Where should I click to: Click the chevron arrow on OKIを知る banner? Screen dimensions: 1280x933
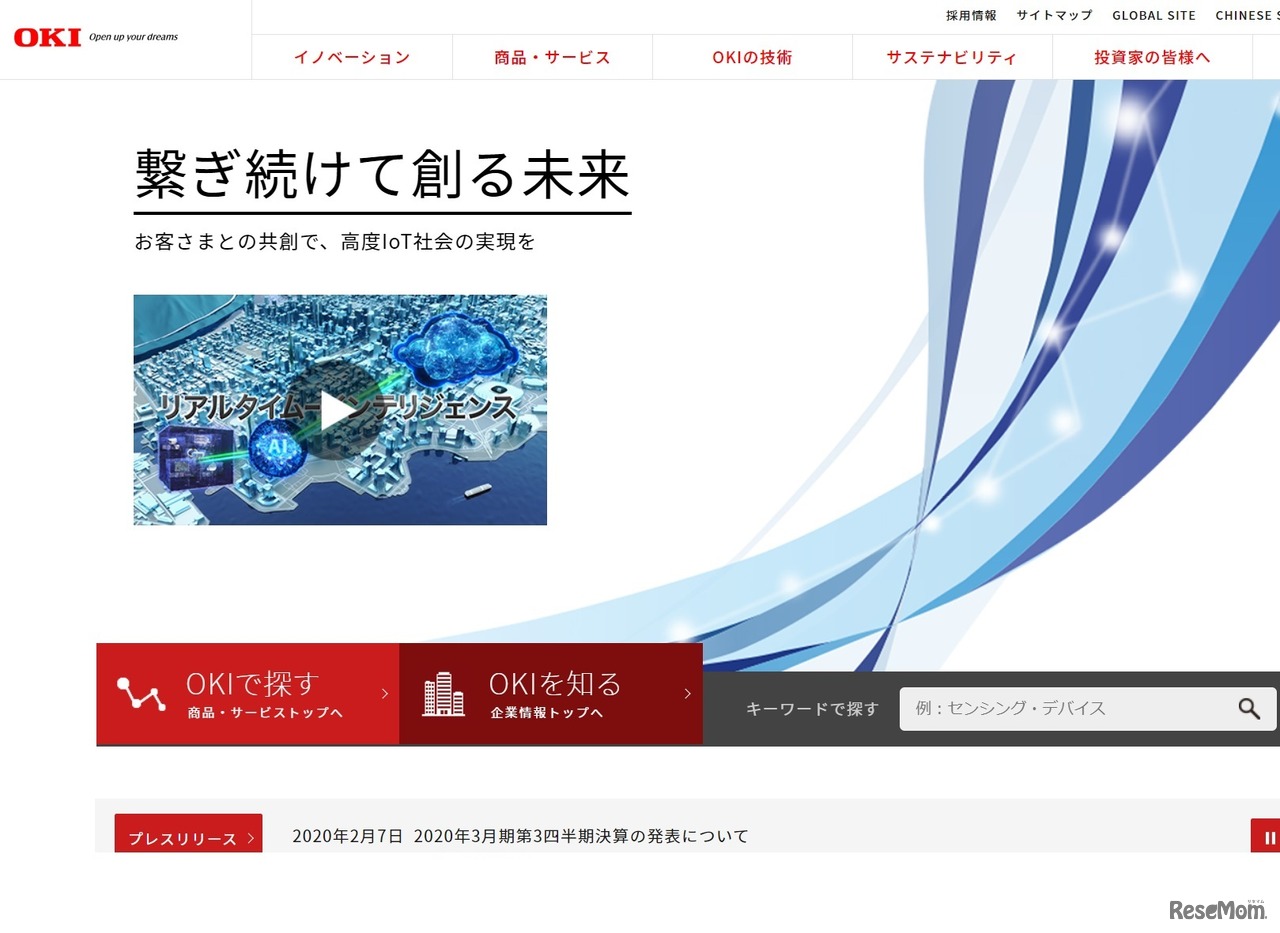coord(687,694)
